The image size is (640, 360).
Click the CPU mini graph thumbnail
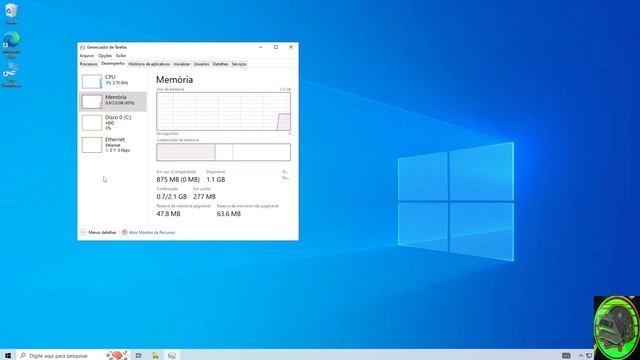coord(92,81)
